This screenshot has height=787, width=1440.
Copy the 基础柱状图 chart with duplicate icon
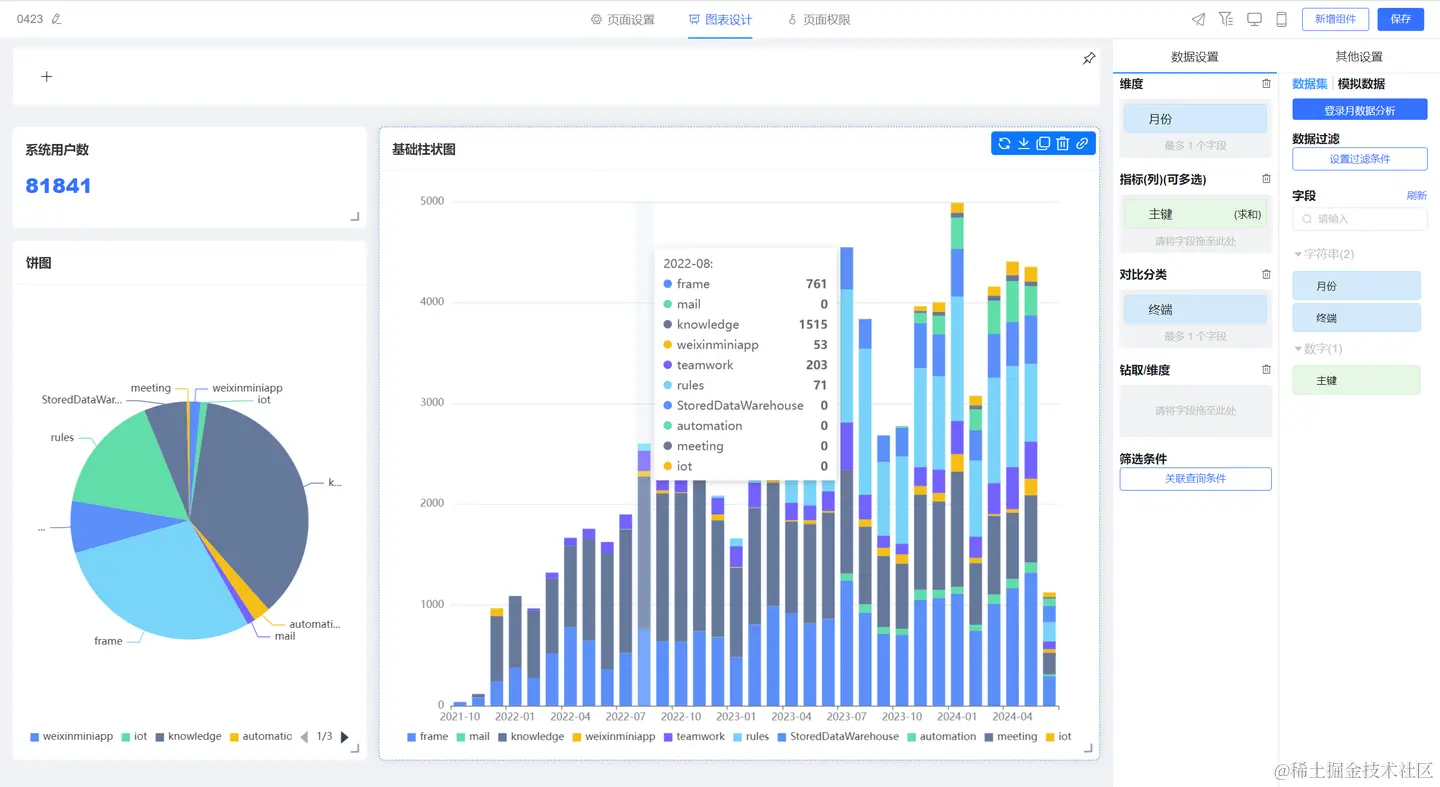tap(1043, 144)
